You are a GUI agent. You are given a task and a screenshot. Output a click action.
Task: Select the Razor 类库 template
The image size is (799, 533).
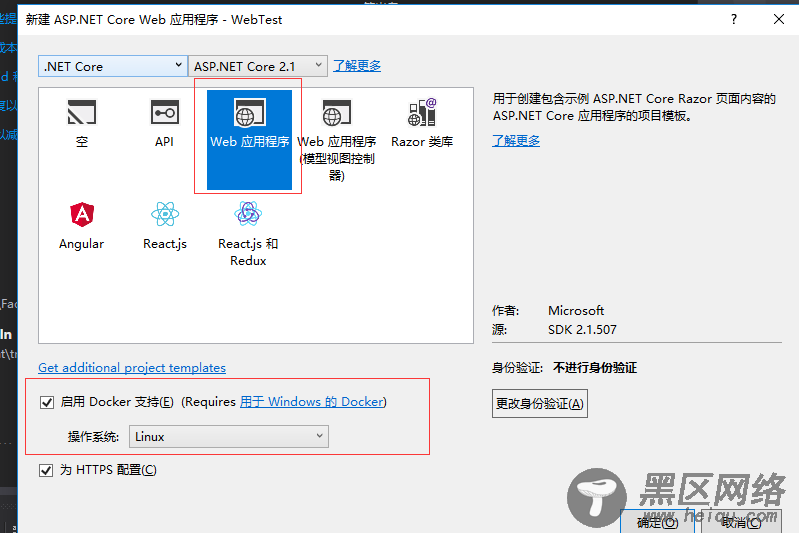pyautogui.click(x=422, y=124)
